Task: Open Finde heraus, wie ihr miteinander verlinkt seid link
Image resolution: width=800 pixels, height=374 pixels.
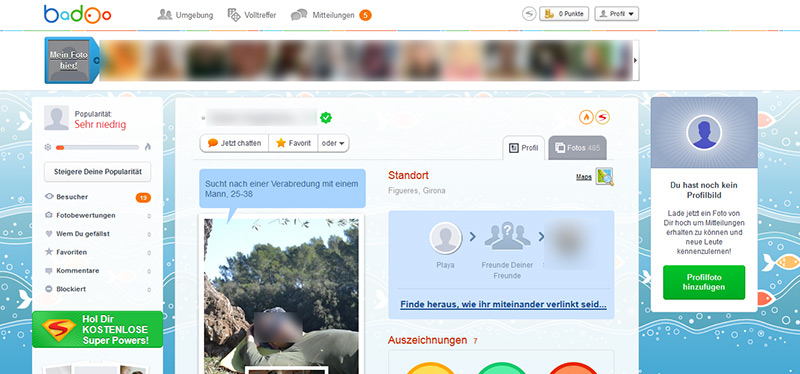Action: pyautogui.click(x=503, y=305)
